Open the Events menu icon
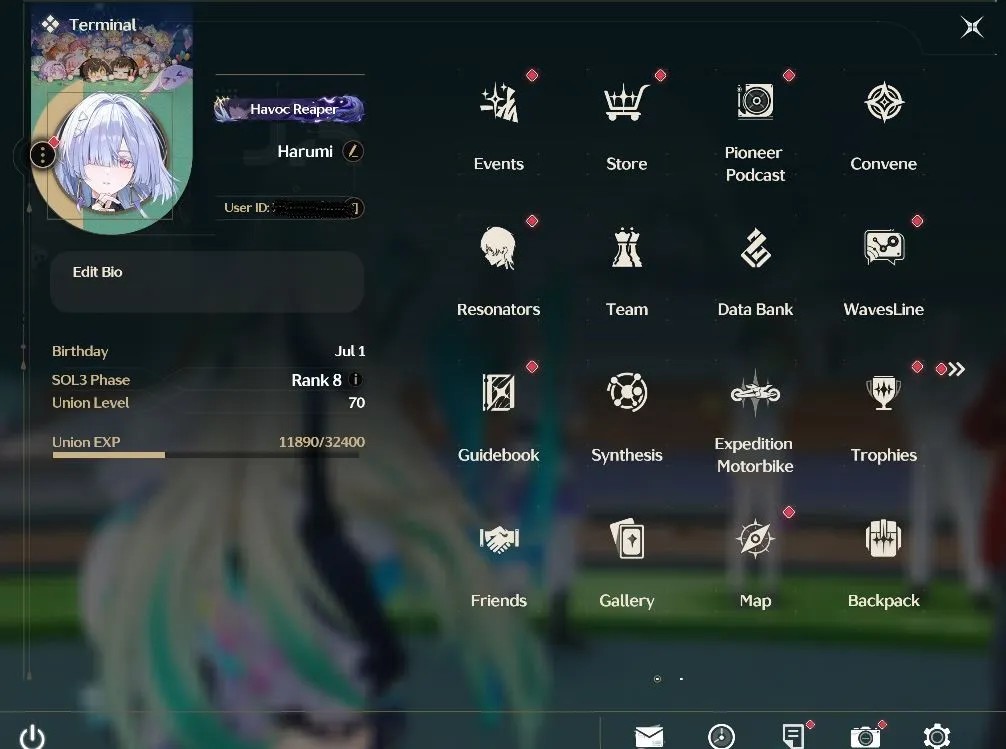1006x749 pixels. click(x=499, y=103)
